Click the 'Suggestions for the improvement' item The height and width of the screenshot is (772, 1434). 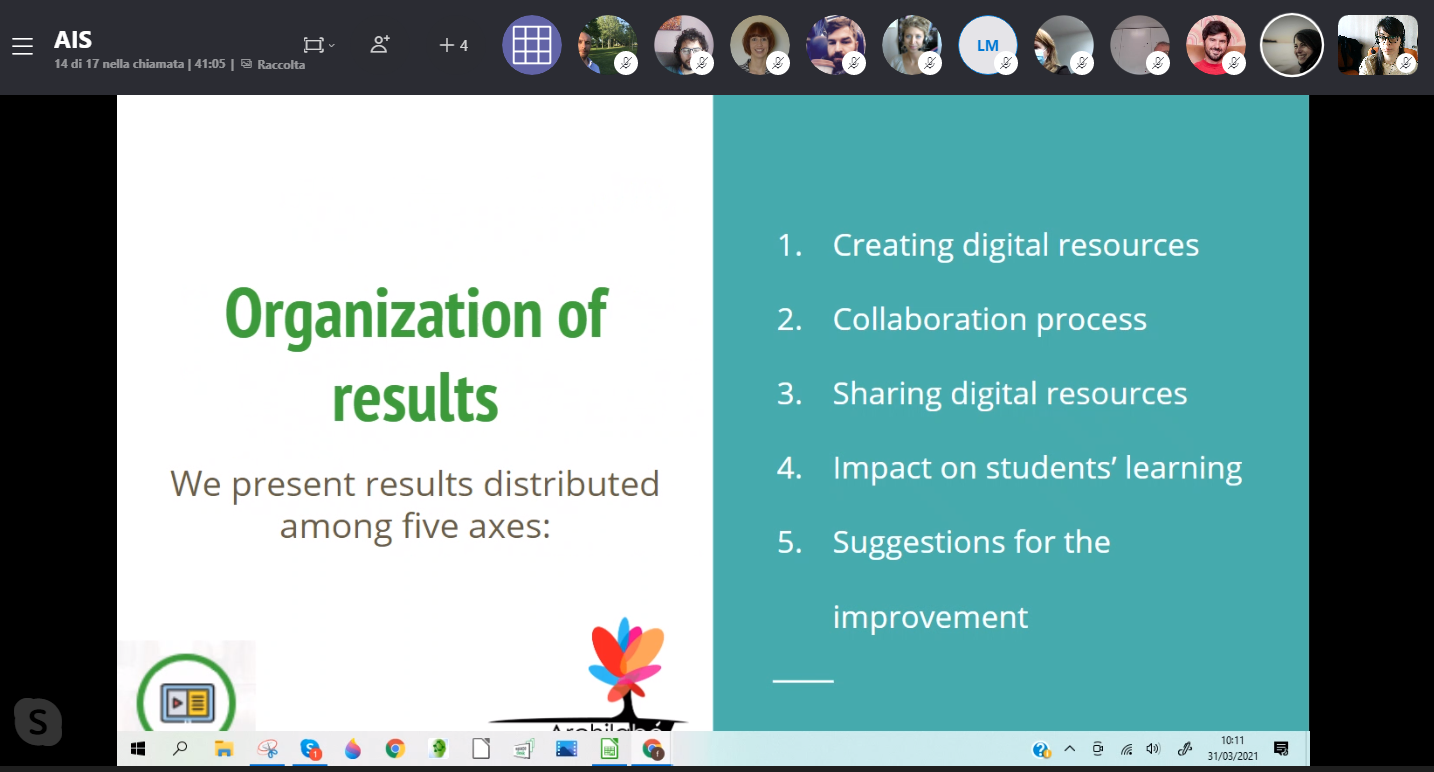click(x=971, y=579)
